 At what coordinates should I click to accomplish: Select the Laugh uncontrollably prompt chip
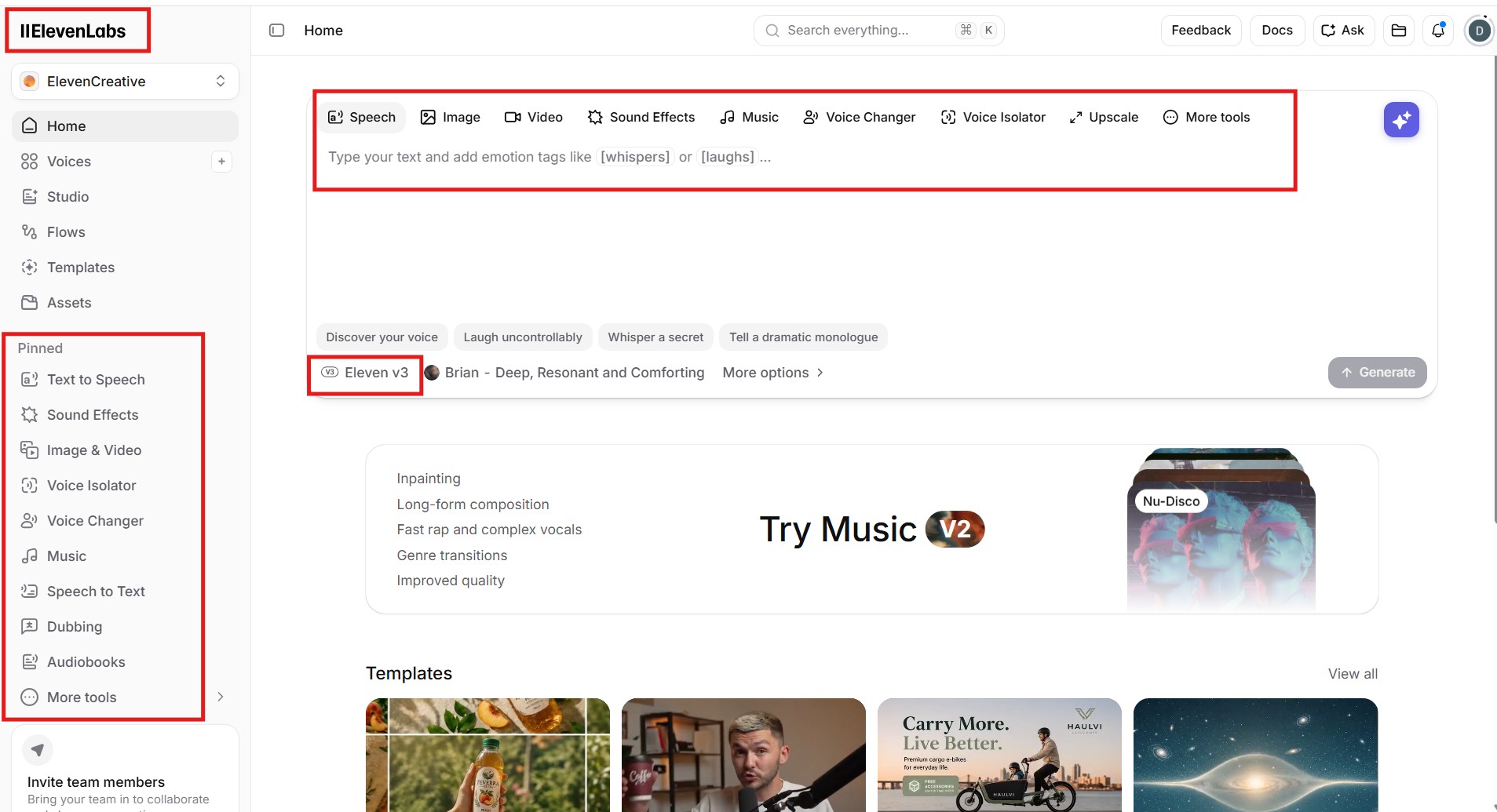click(523, 337)
